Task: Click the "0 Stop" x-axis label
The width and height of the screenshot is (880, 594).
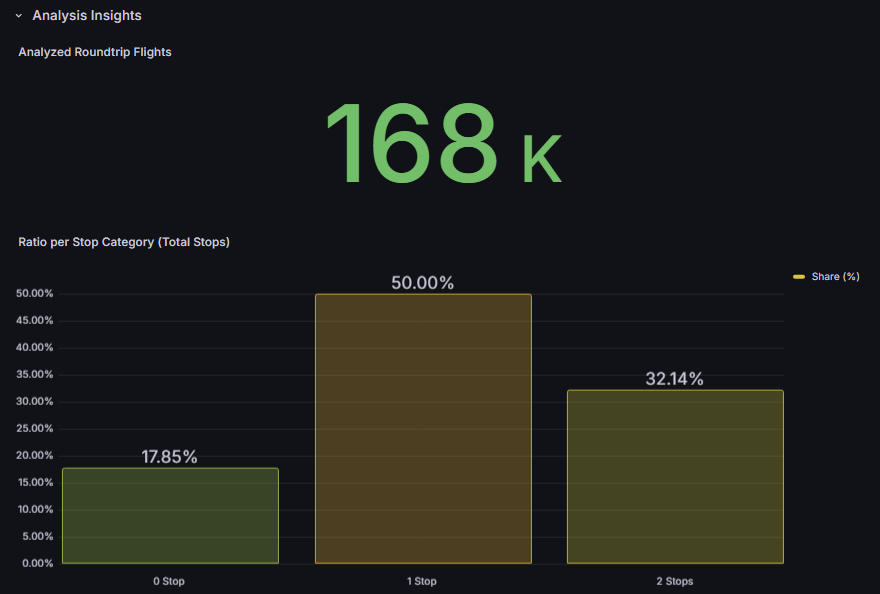Action: pos(169,581)
